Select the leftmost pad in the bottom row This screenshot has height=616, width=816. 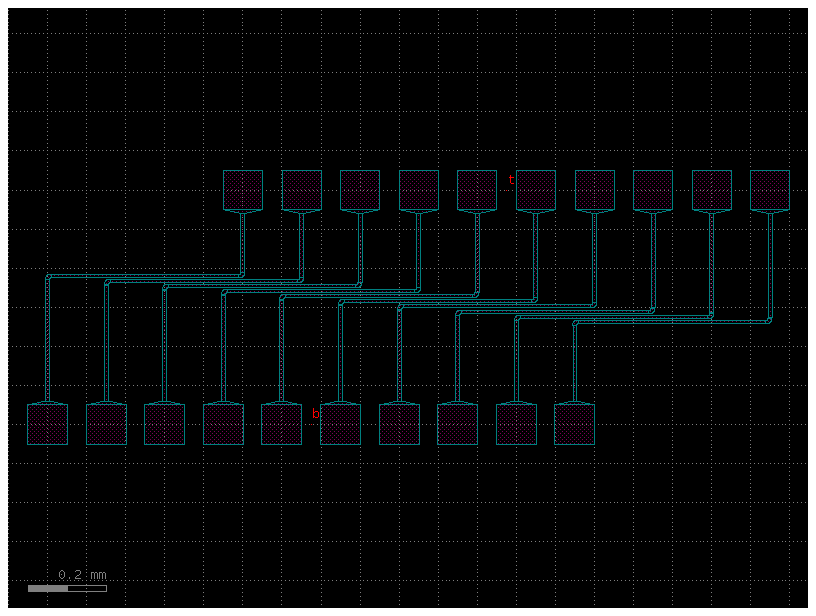(45, 422)
